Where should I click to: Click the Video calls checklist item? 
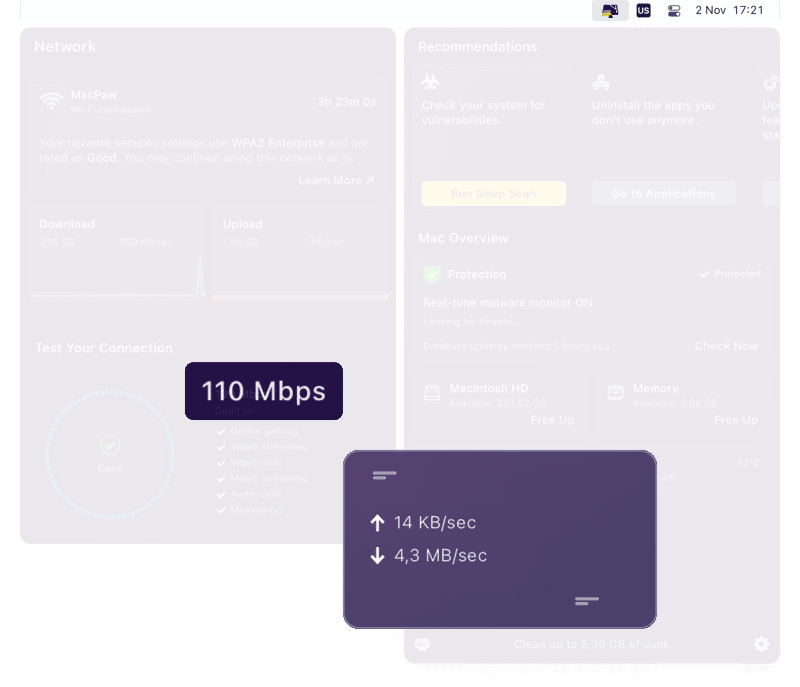tap(249, 463)
